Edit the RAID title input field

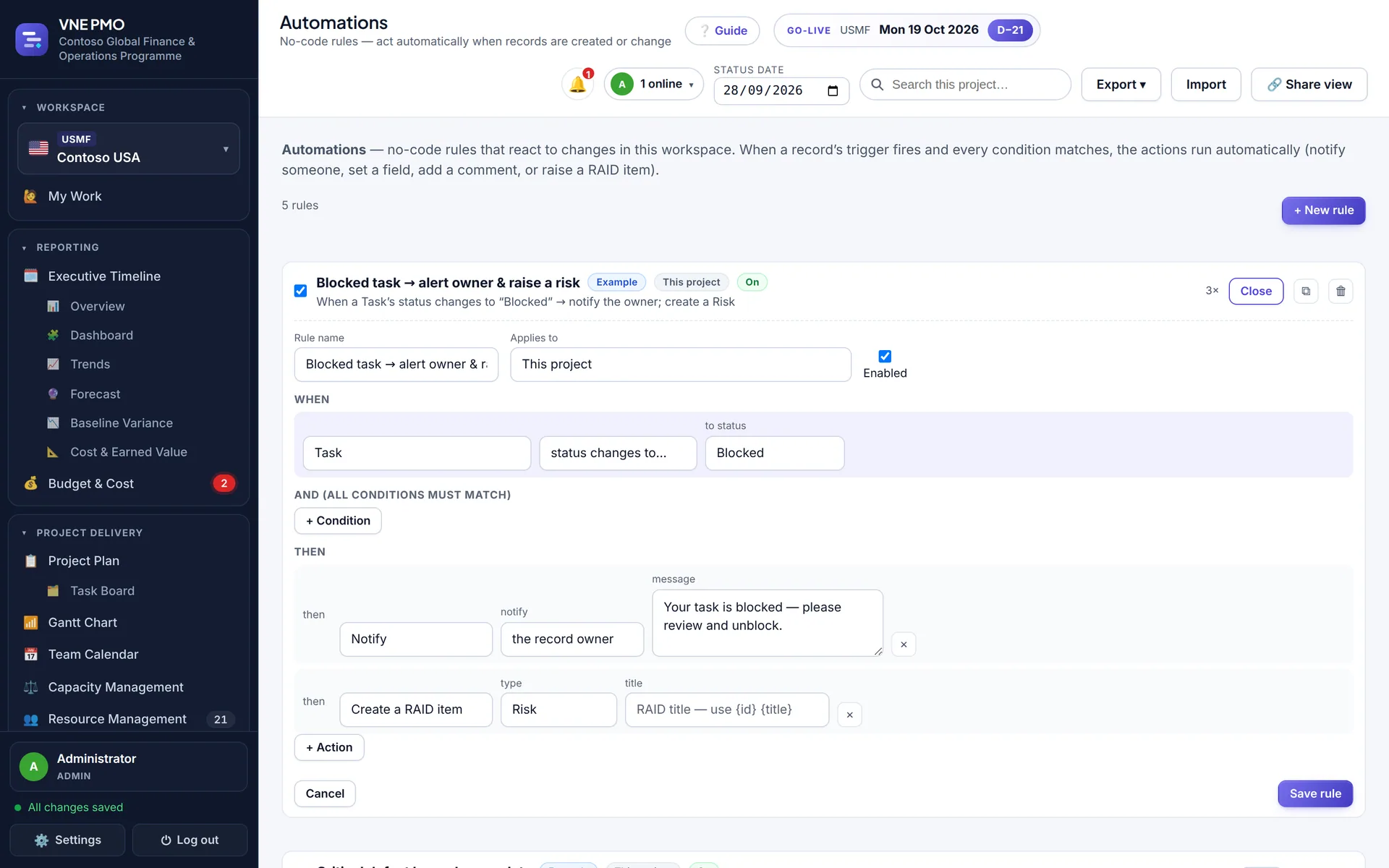[726, 710]
